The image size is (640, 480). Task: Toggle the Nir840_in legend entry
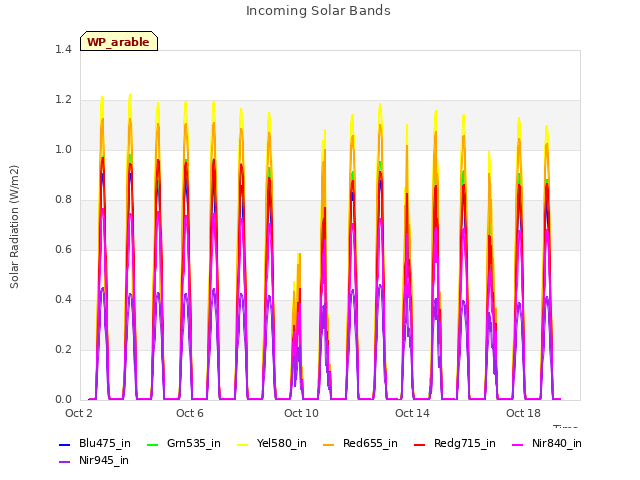[x=547, y=444]
